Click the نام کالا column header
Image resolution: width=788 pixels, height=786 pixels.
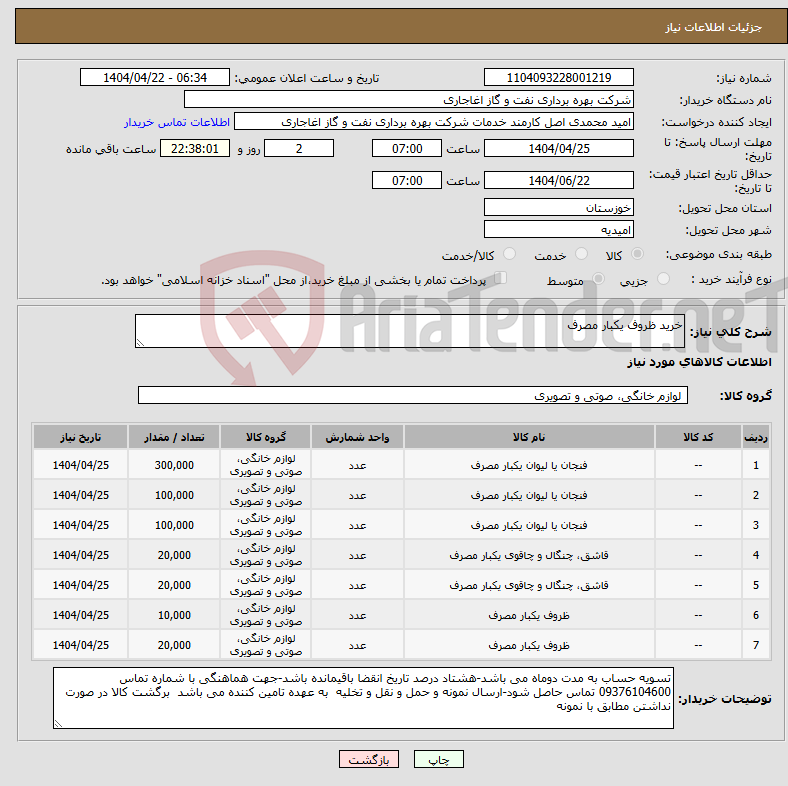pos(529,437)
